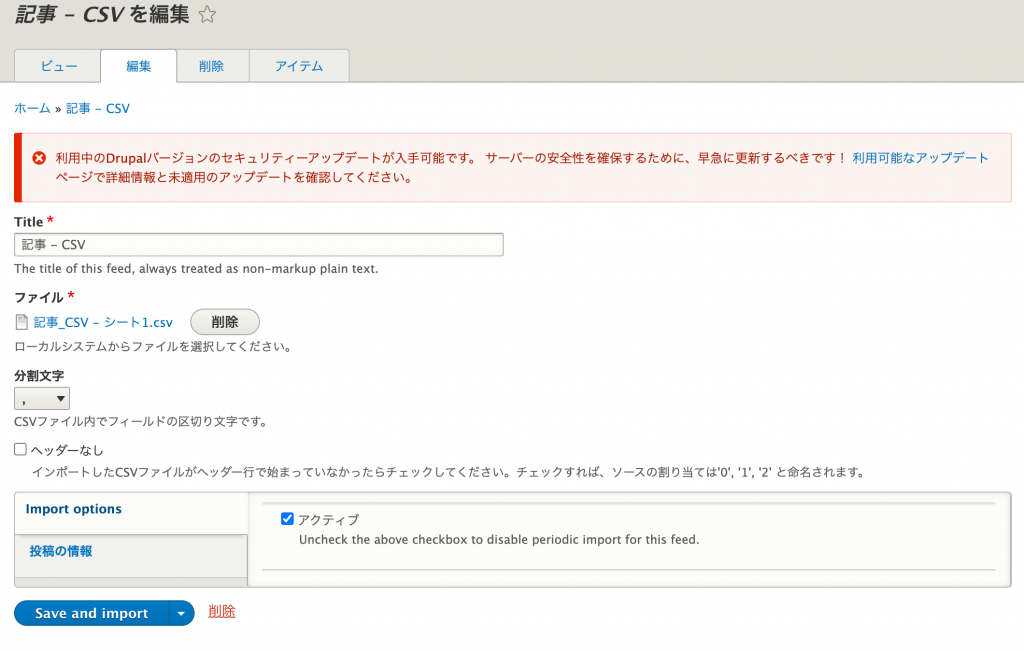
Task: Go to ホーム breadcrumb link
Action: tap(32, 108)
